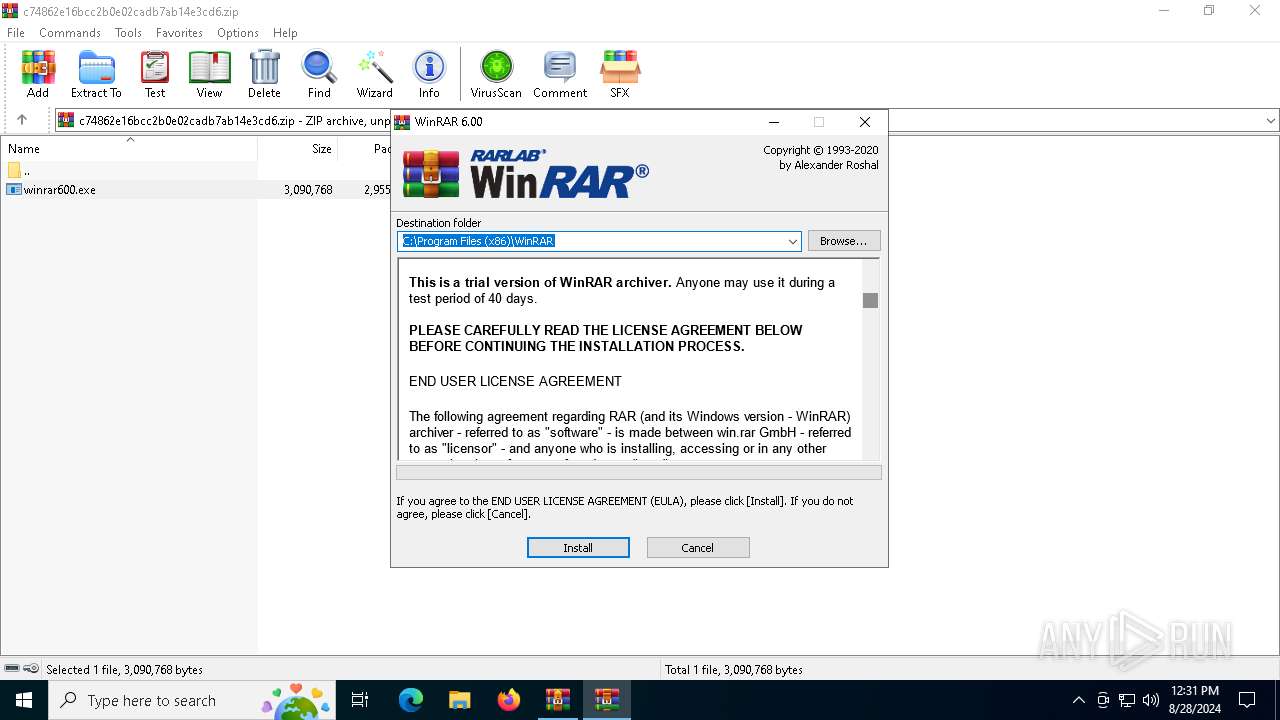
Task: Open the Comment tool
Action: click(x=560, y=75)
